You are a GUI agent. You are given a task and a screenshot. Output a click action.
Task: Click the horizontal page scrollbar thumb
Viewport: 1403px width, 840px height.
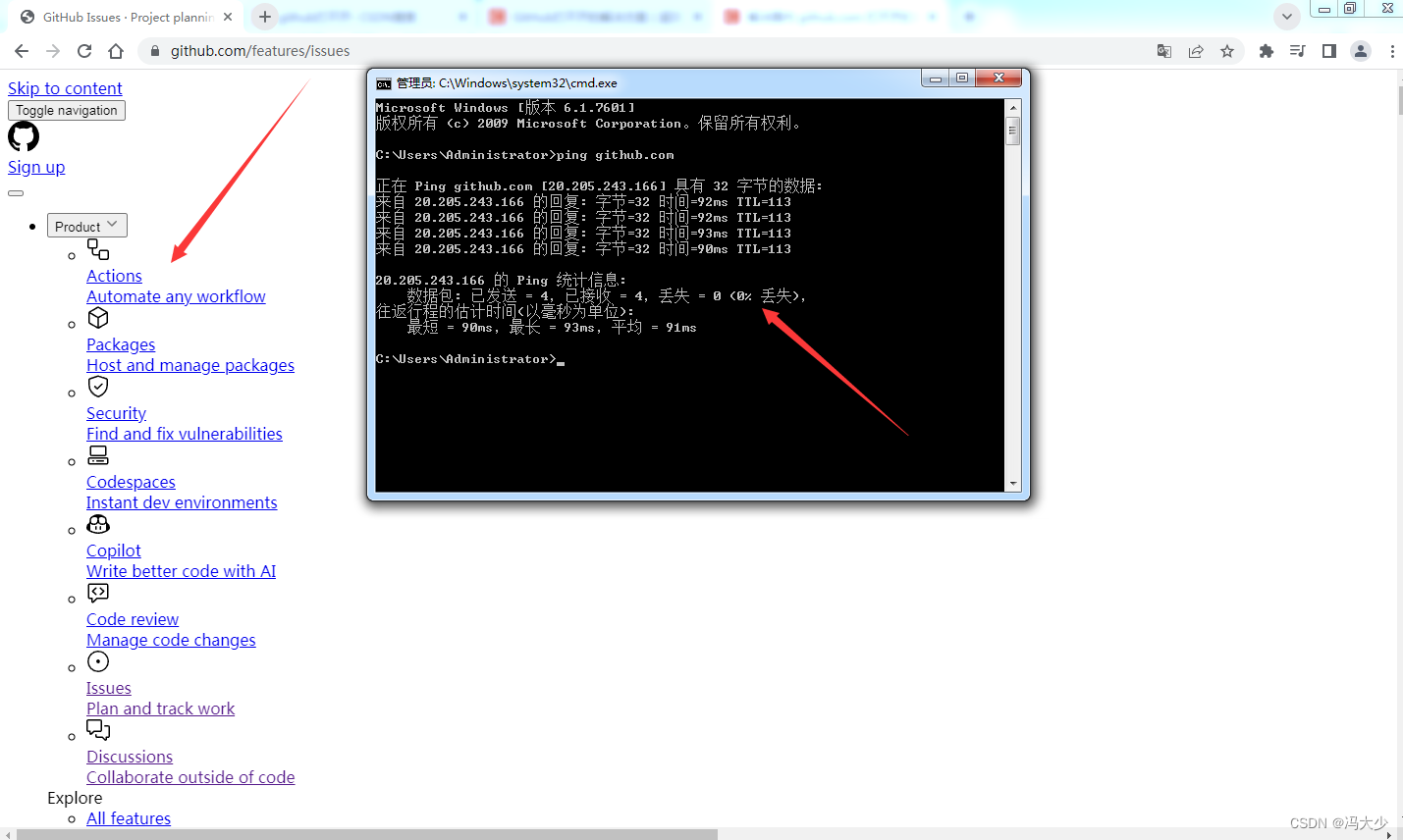(x=367, y=834)
